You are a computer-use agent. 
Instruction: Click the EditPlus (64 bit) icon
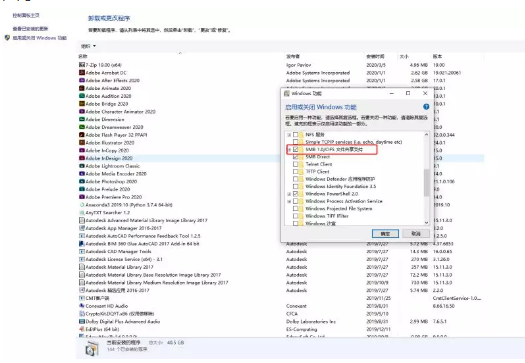(x=82, y=329)
